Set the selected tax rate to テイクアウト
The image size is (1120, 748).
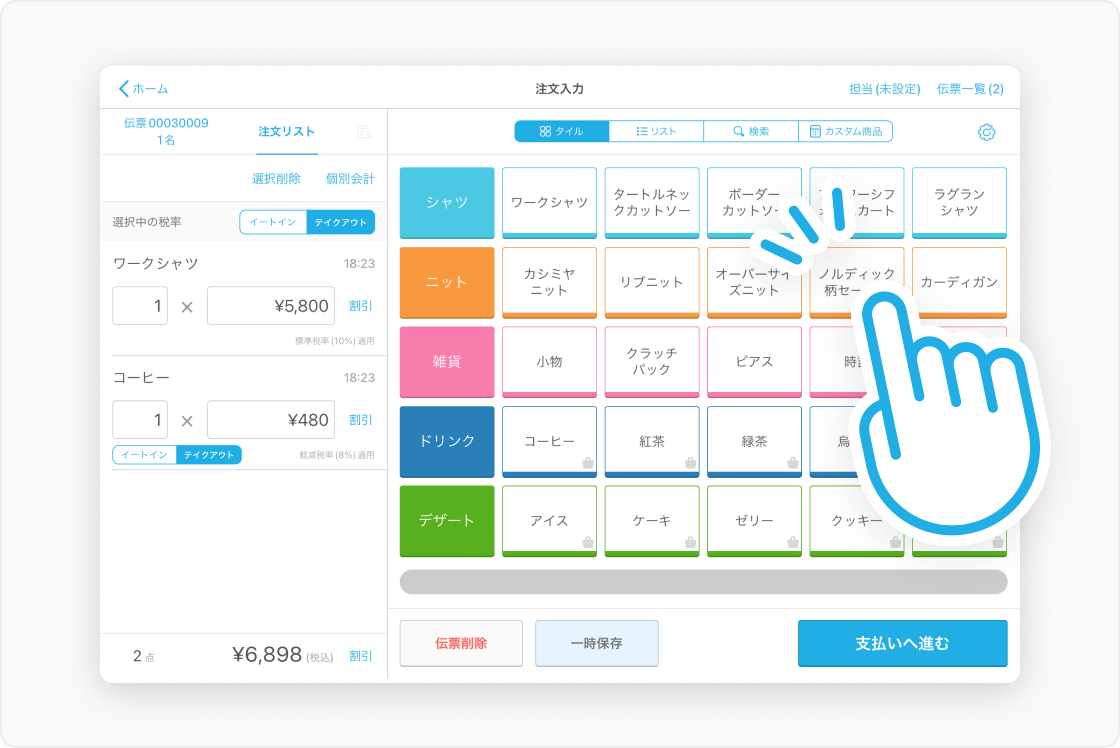[340, 222]
